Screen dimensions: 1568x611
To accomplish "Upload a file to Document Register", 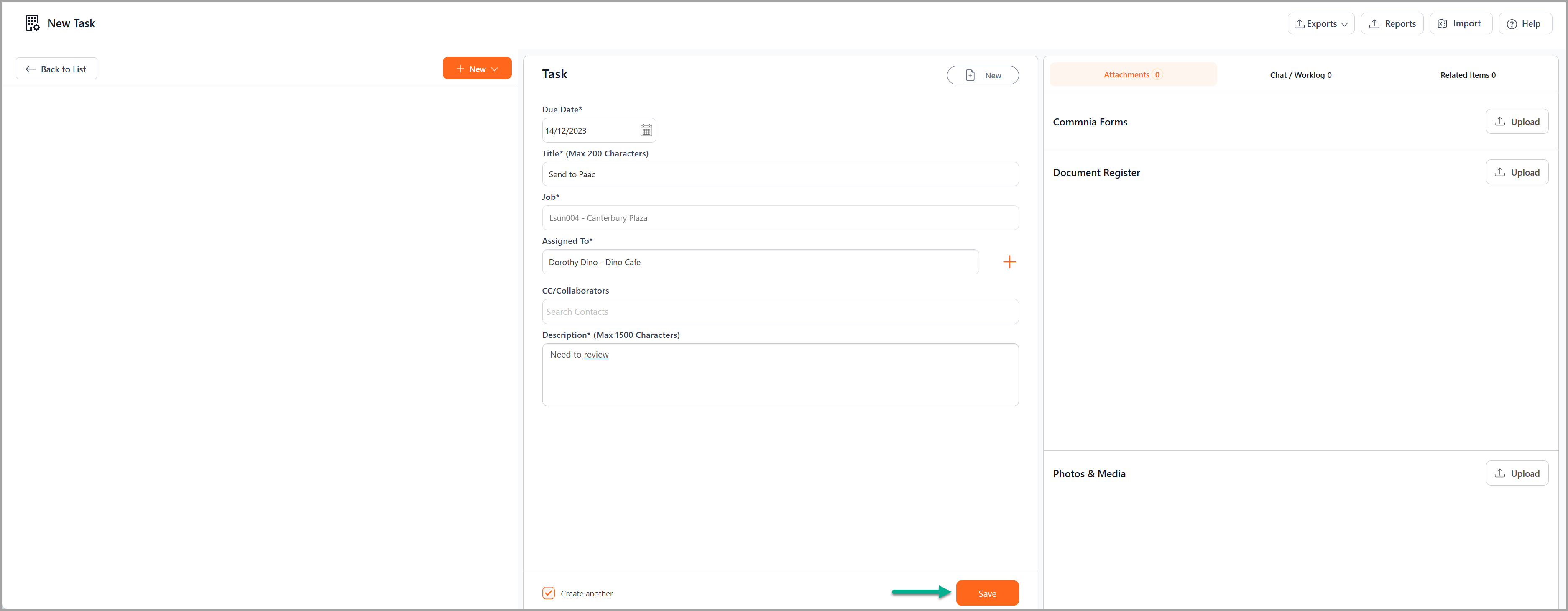I will (1516, 172).
